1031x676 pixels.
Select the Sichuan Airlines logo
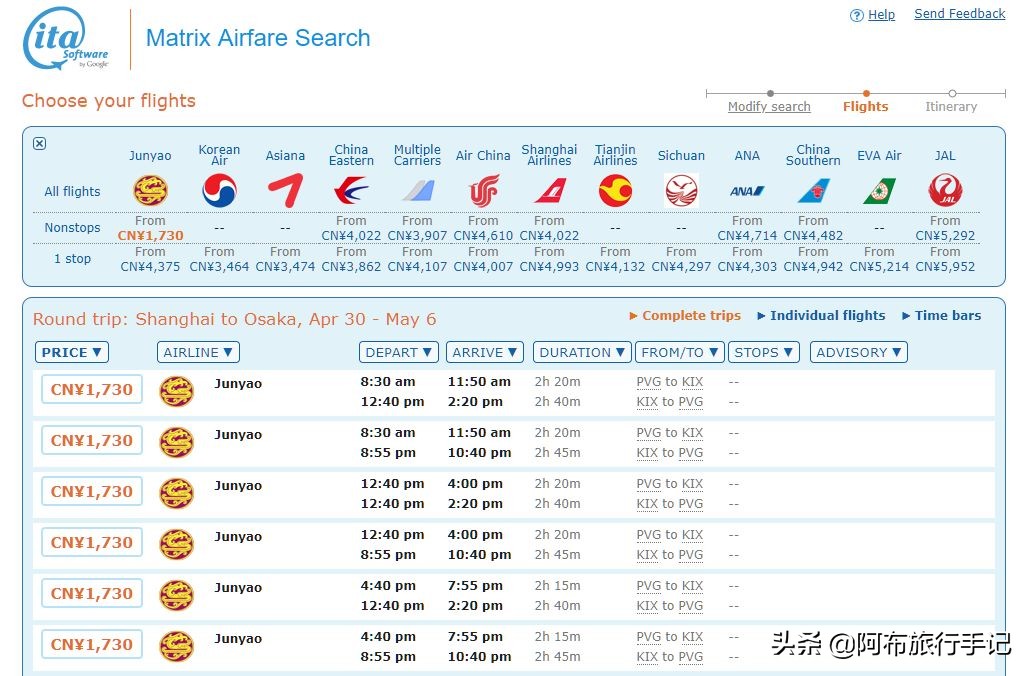click(681, 191)
